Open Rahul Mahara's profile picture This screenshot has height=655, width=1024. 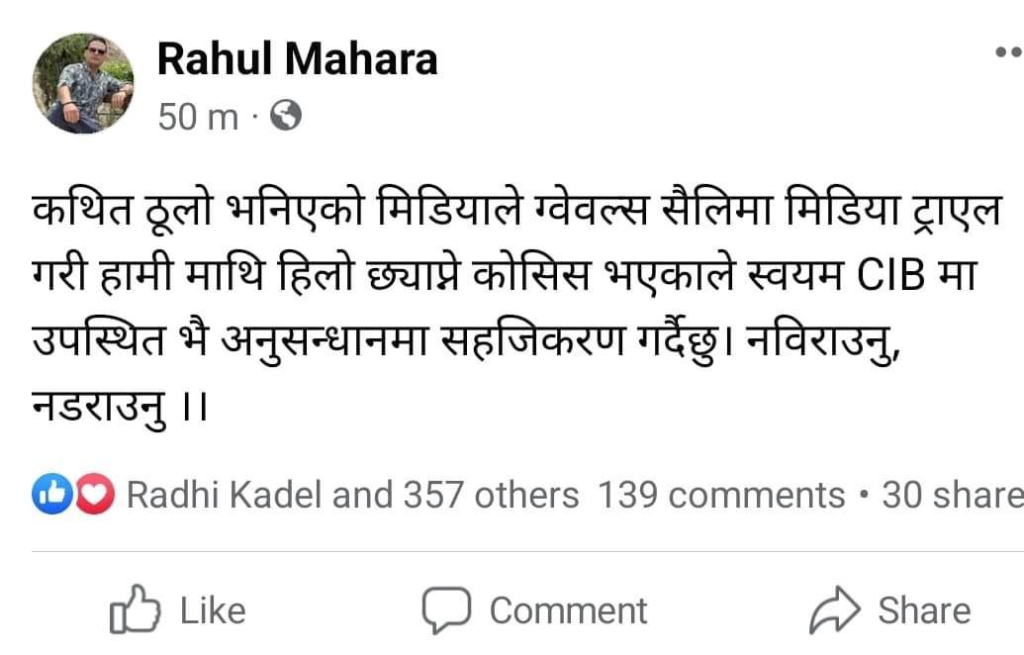click(x=83, y=84)
